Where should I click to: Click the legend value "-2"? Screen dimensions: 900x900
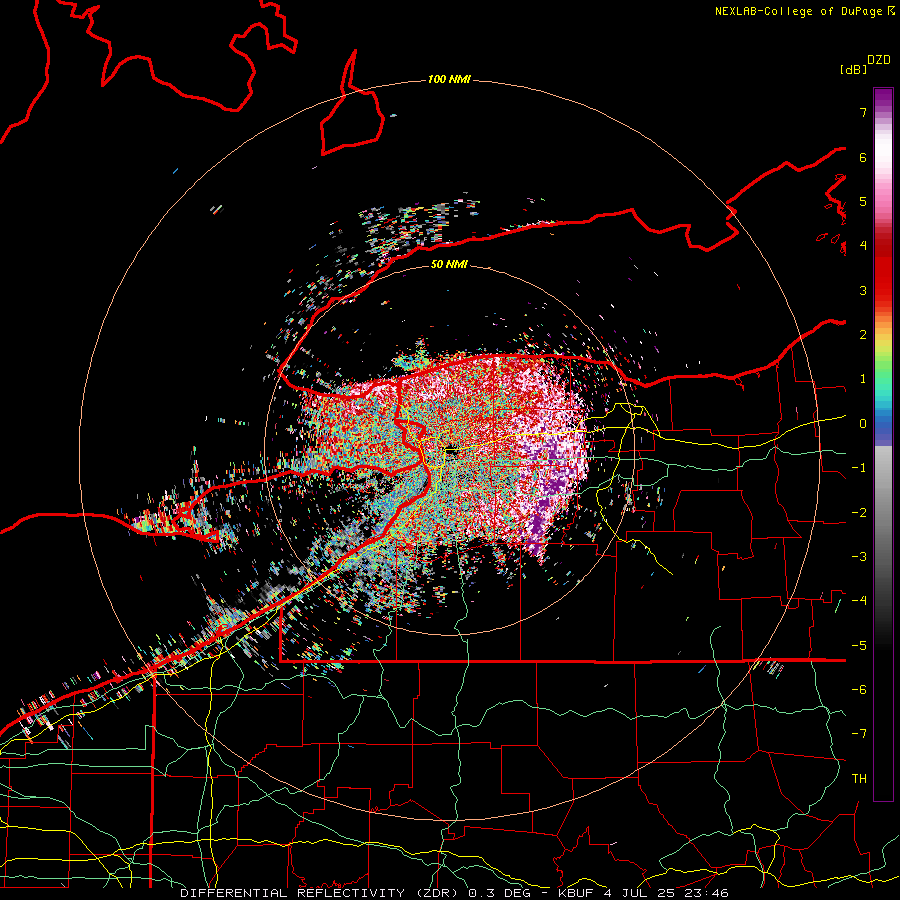coord(859,512)
